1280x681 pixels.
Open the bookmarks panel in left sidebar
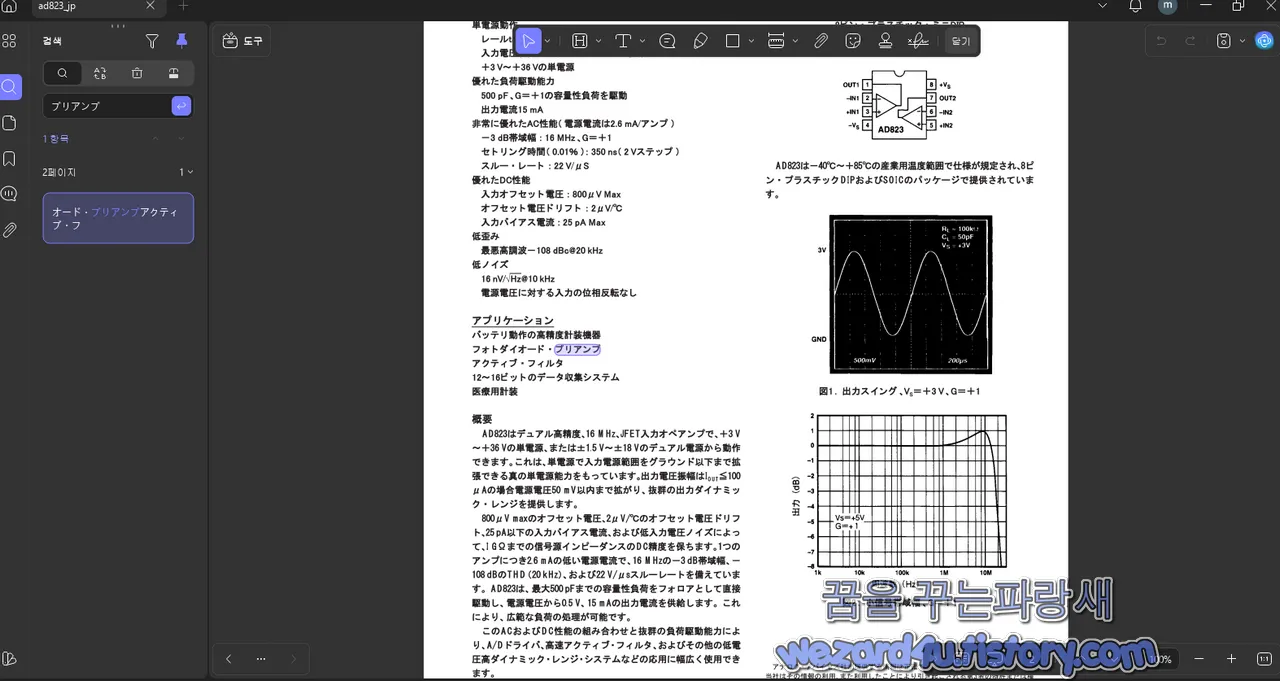coord(9,159)
